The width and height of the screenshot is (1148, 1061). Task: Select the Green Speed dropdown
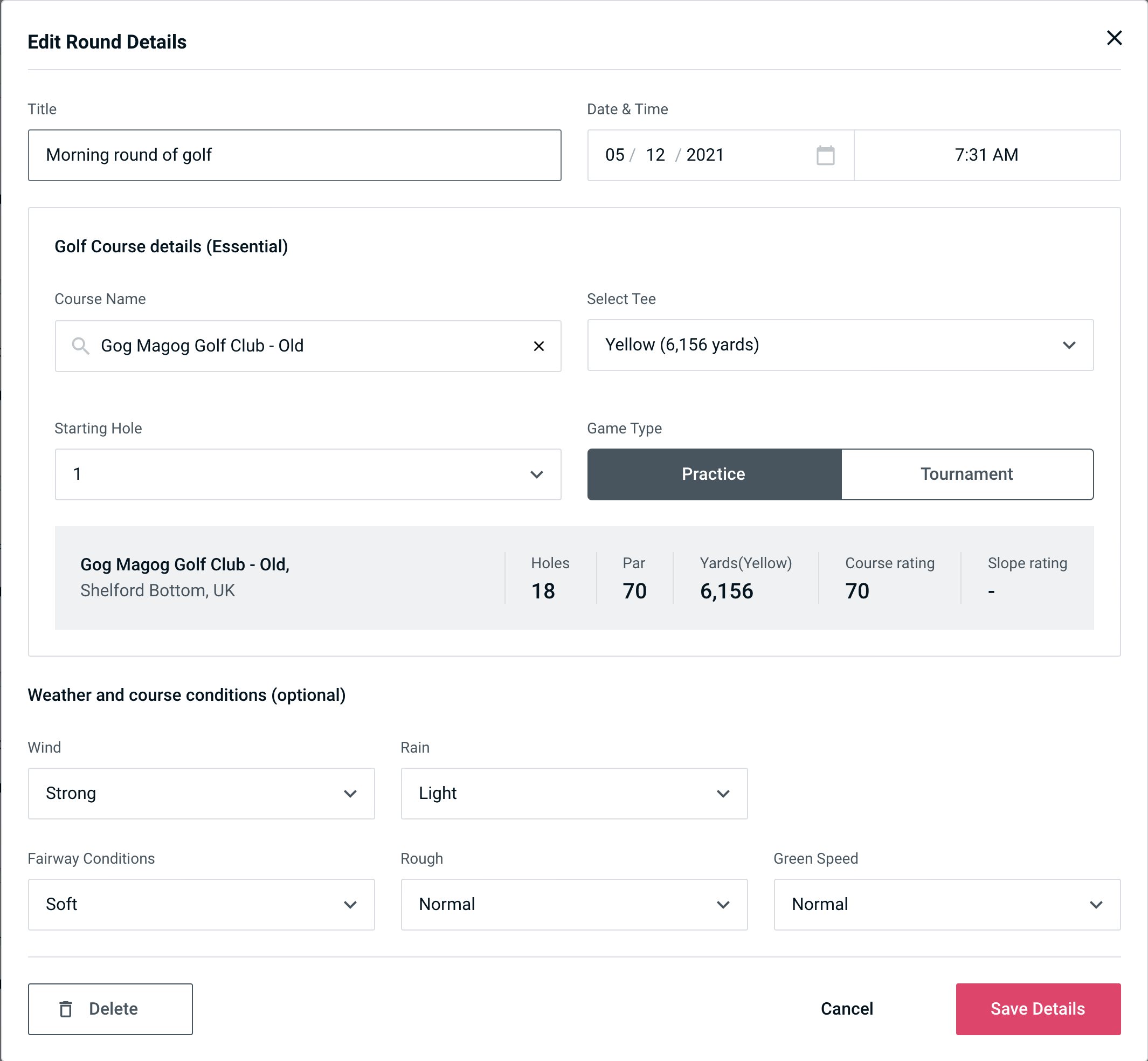(946, 904)
